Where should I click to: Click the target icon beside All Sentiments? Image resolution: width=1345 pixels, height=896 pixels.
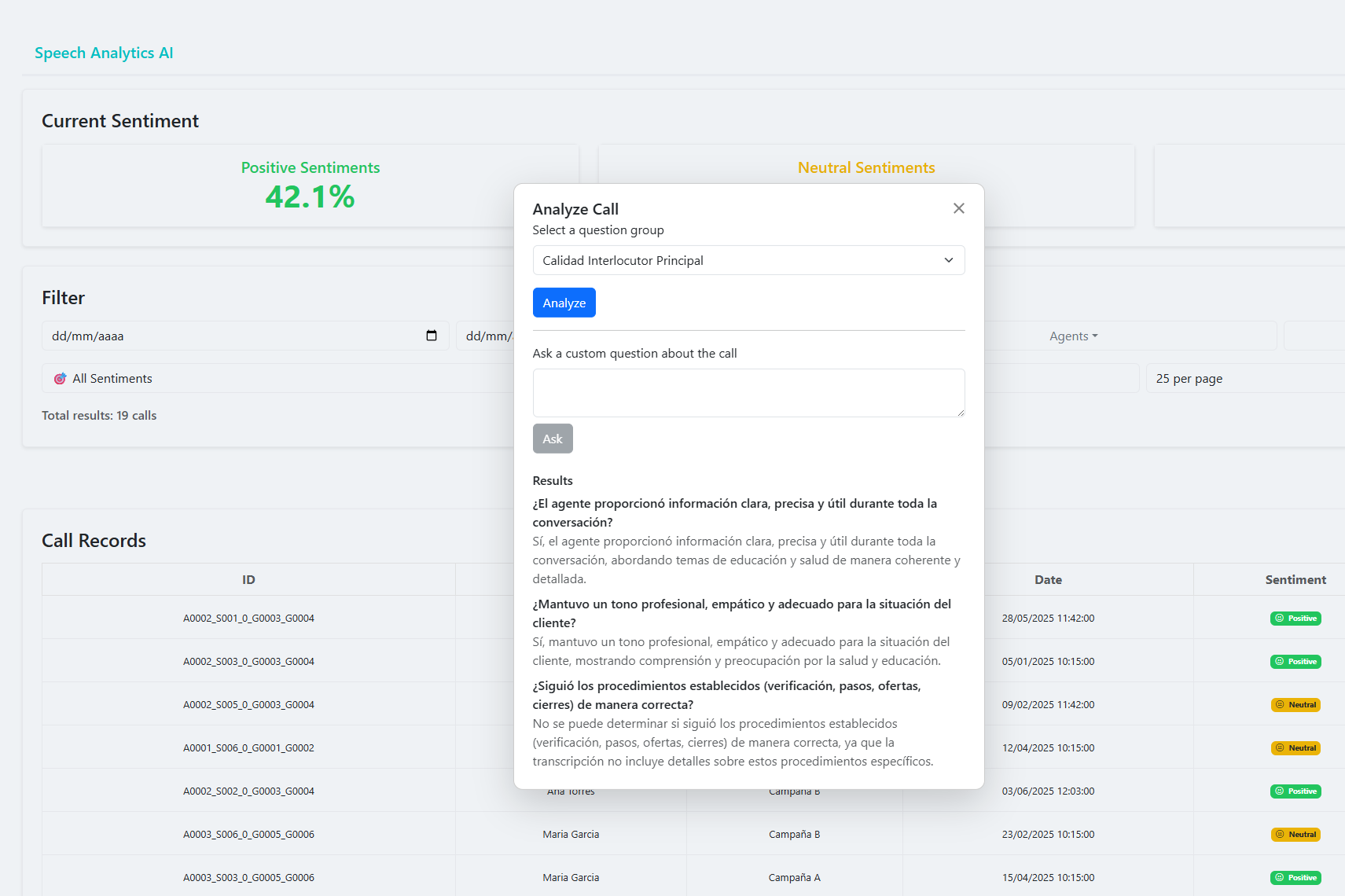coord(60,379)
